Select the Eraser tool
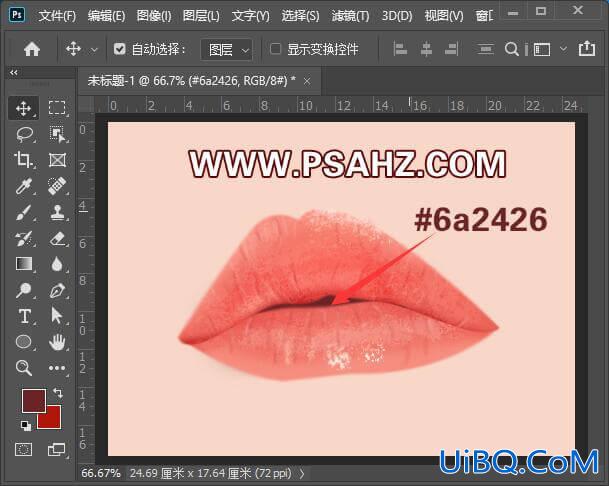Screen dimensions: 609x486 pyautogui.click(x=57, y=239)
